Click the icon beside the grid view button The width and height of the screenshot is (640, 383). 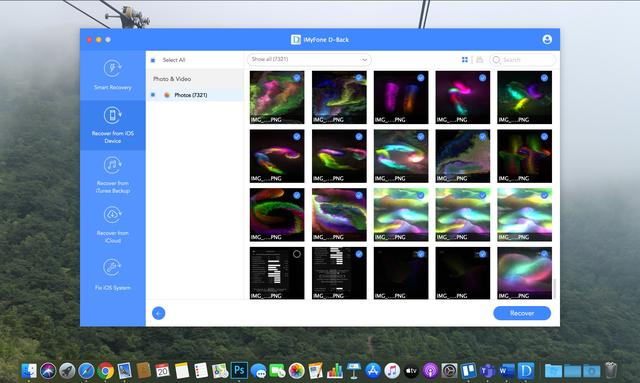pyautogui.click(x=480, y=60)
